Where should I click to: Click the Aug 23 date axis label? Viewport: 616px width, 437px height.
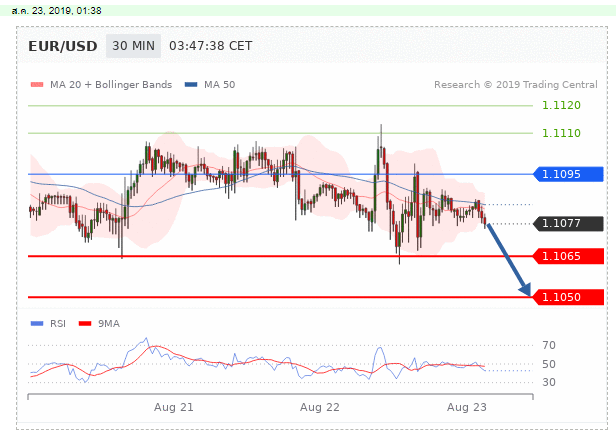(x=467, y=407)
